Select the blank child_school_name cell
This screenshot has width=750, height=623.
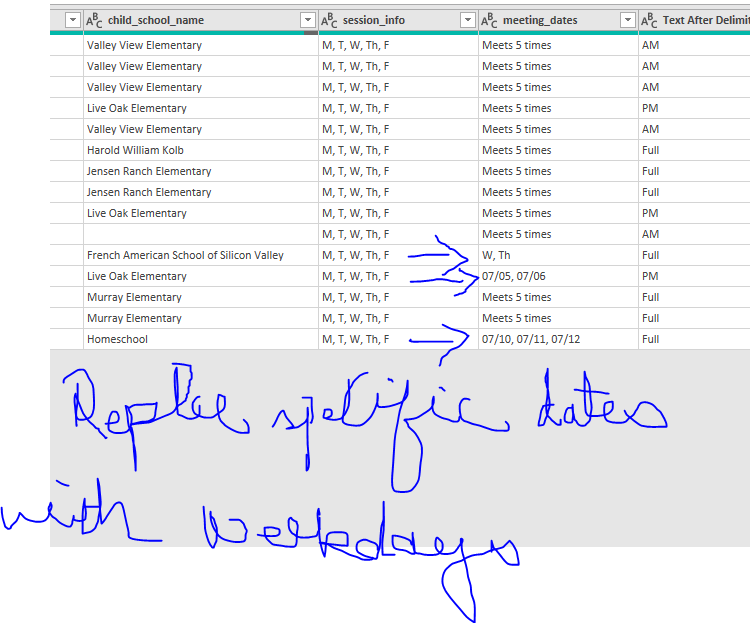pyautogui.click(x=201, y=234)
